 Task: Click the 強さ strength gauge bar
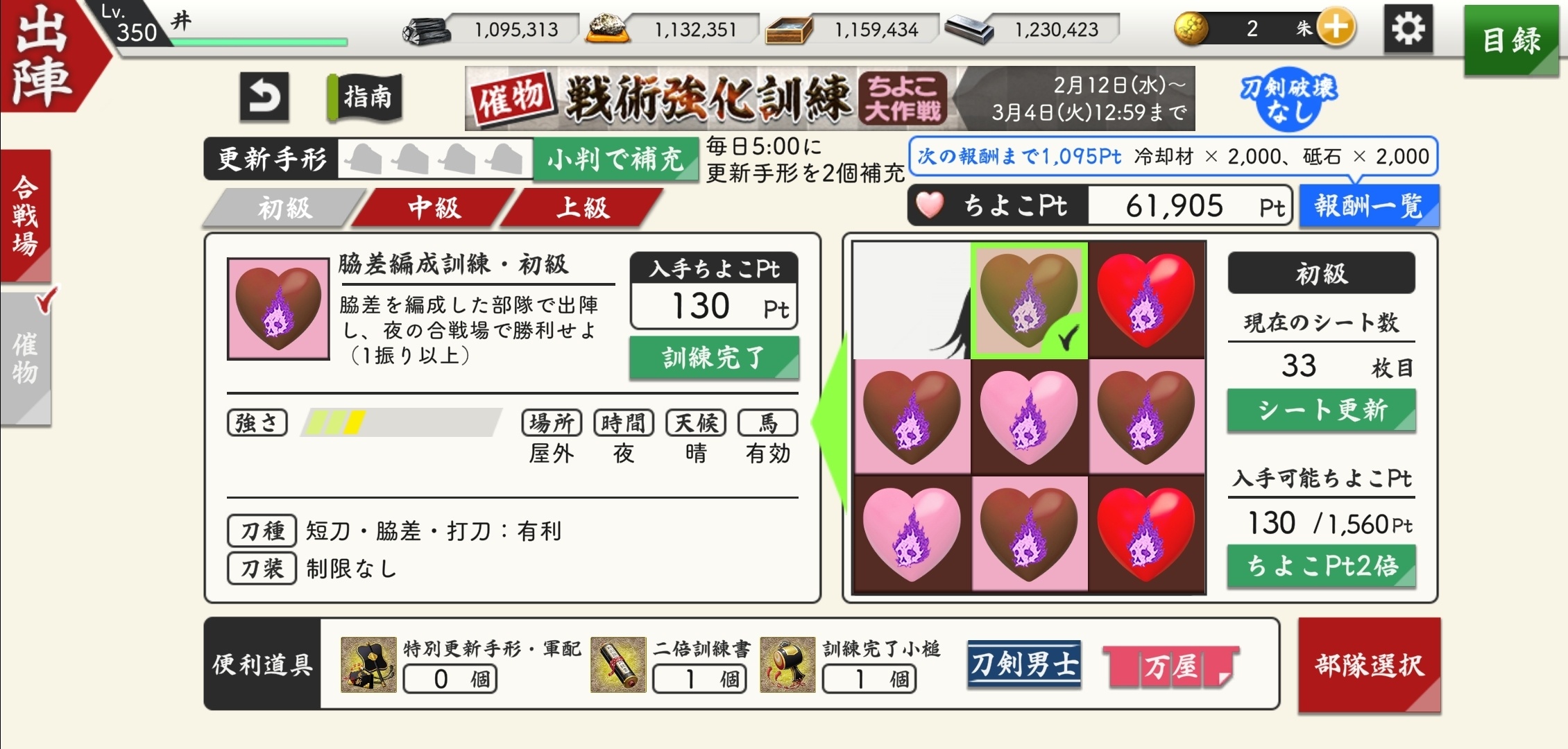(x=401, y=422)
